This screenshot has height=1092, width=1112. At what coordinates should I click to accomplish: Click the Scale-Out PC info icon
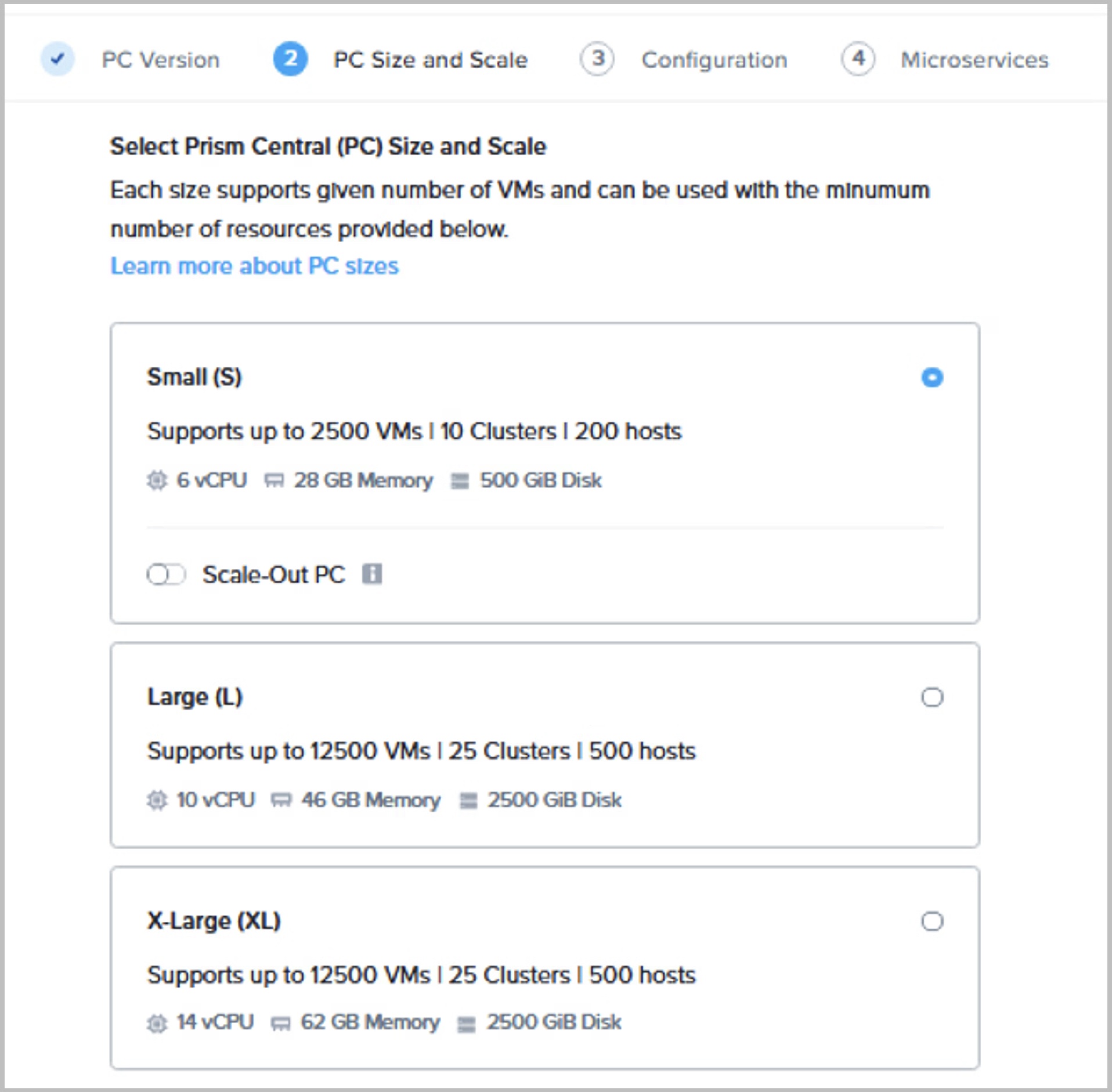372,574
